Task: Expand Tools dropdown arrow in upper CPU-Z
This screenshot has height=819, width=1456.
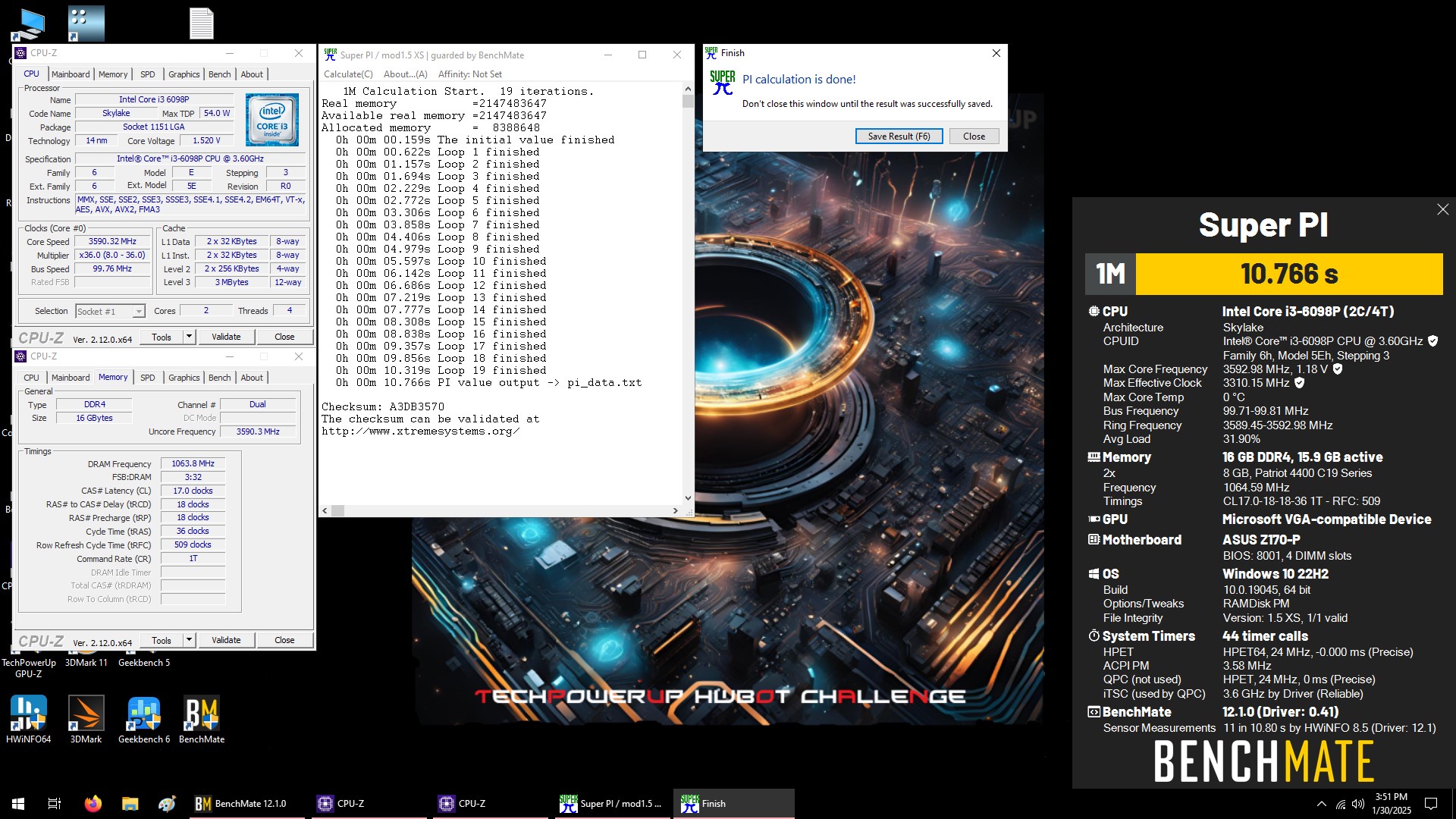Action: tap(189, 337)
